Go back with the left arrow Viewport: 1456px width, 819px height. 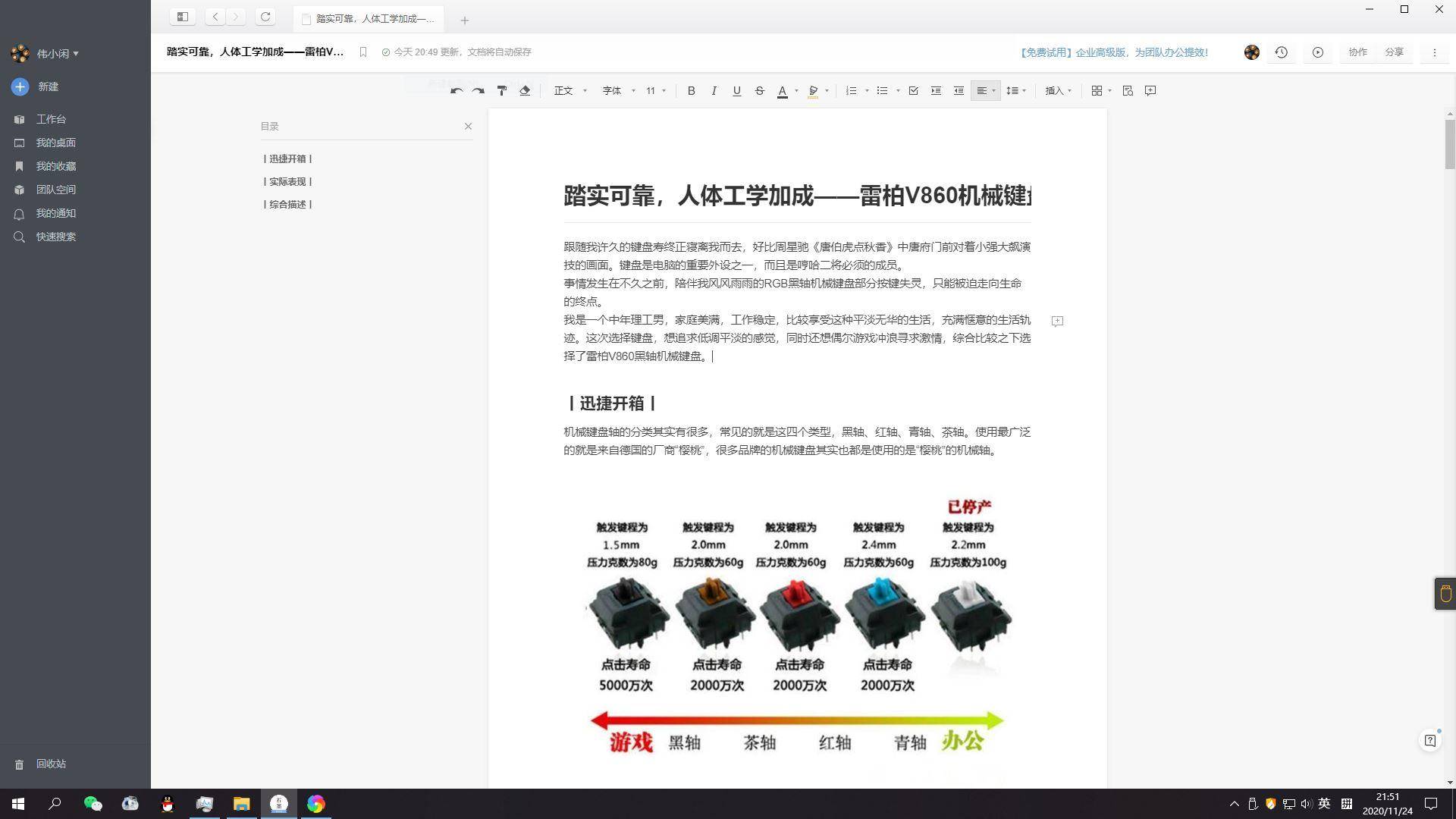[215, 17]
